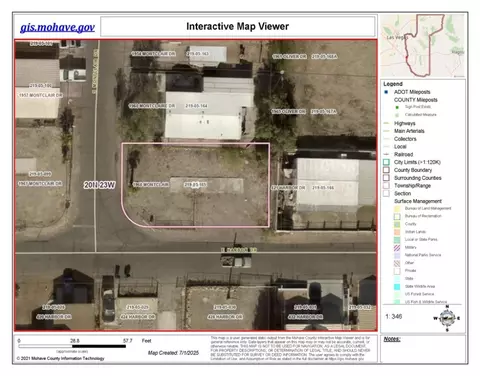Click the Other hatched legend swatch

click(397, 263)
